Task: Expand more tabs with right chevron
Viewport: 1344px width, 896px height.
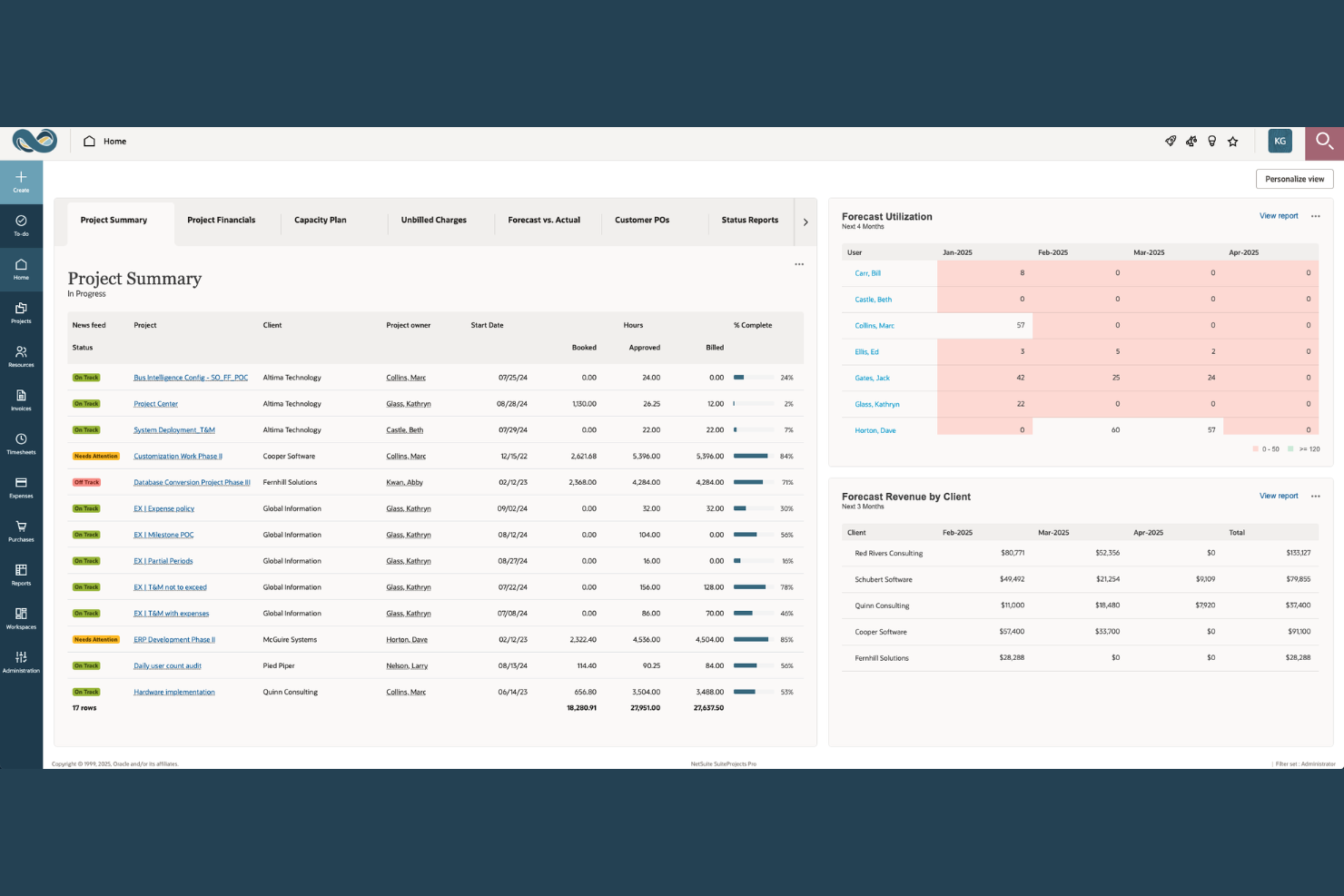Action: [x=805, y=222]
